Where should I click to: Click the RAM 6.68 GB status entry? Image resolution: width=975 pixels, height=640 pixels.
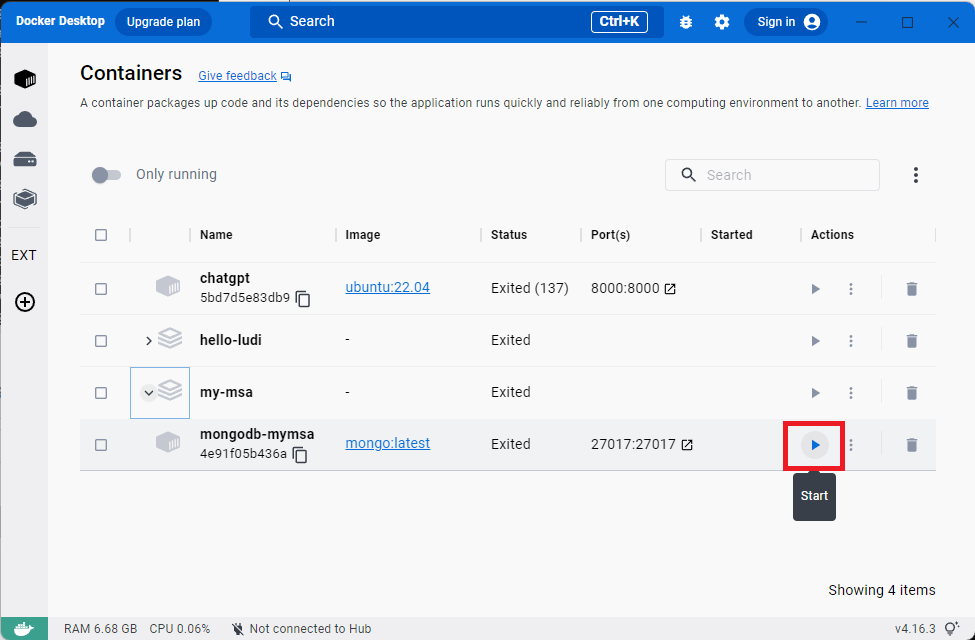pos(100,629)
